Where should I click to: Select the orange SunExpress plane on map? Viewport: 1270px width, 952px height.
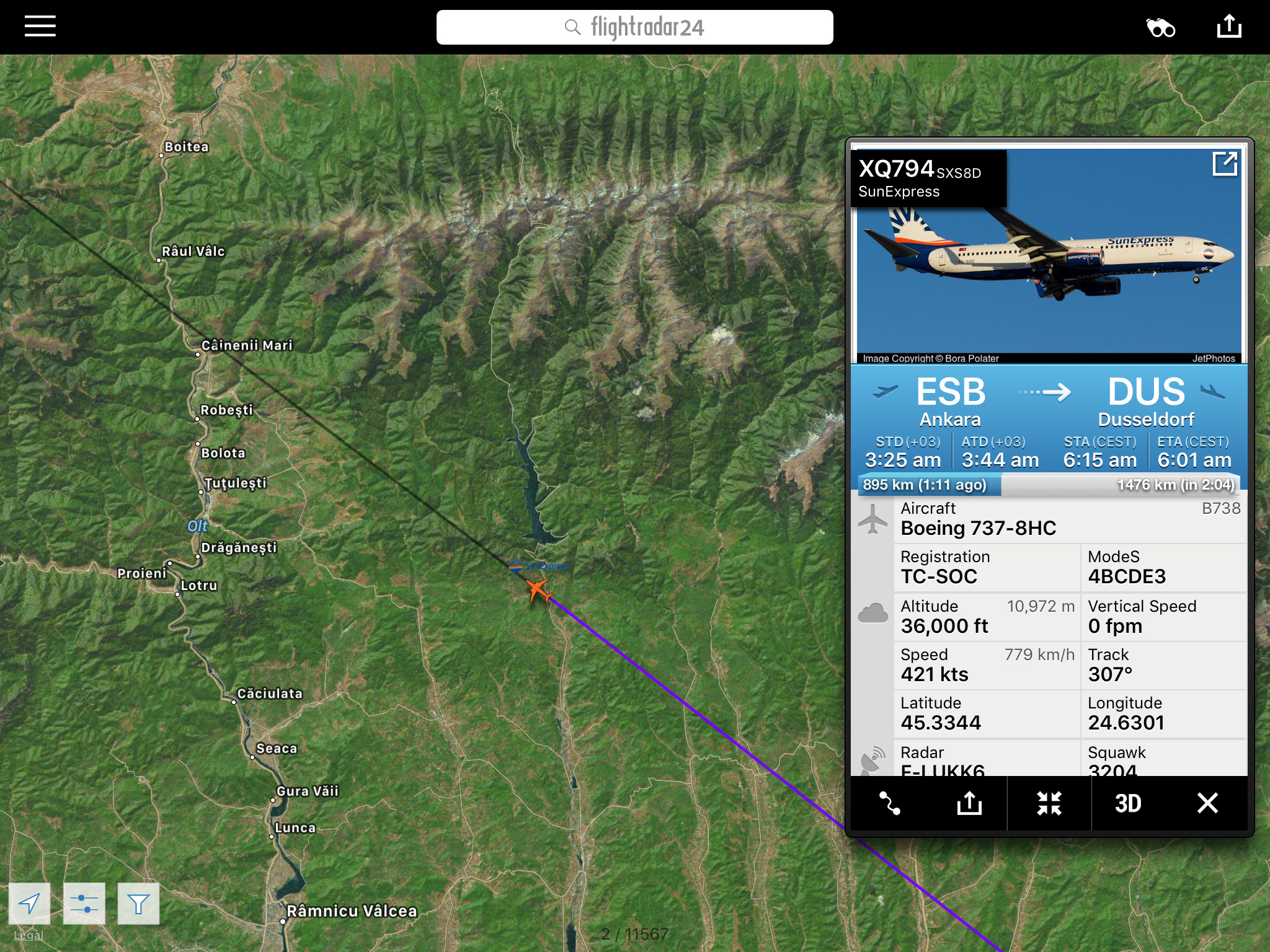pos(538,589)
